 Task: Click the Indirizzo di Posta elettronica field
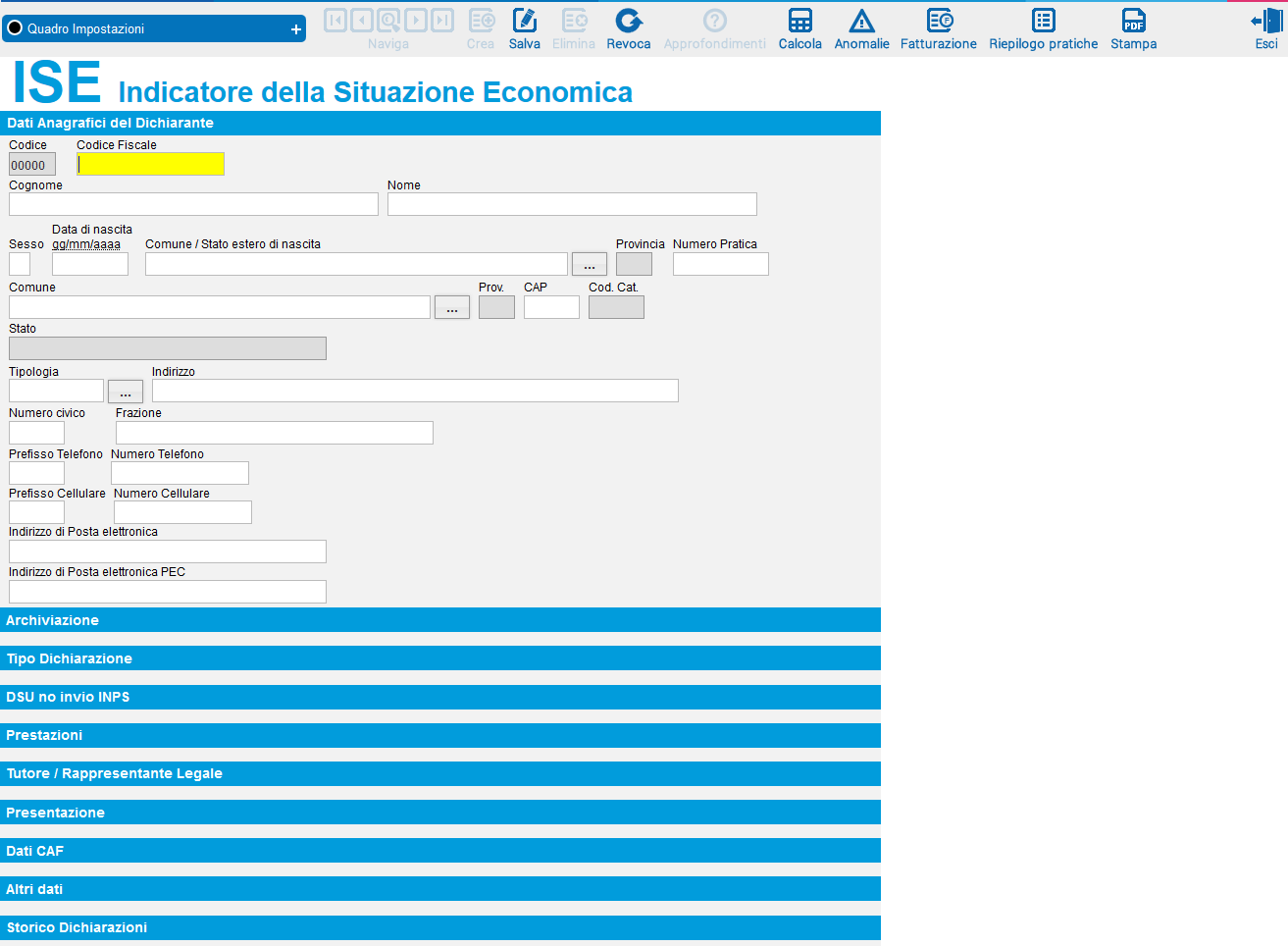tap(168, 552)
